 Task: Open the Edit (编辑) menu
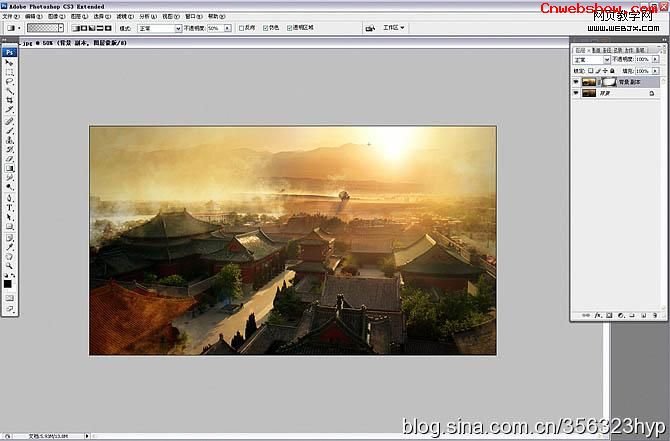(x=33, y=16)
